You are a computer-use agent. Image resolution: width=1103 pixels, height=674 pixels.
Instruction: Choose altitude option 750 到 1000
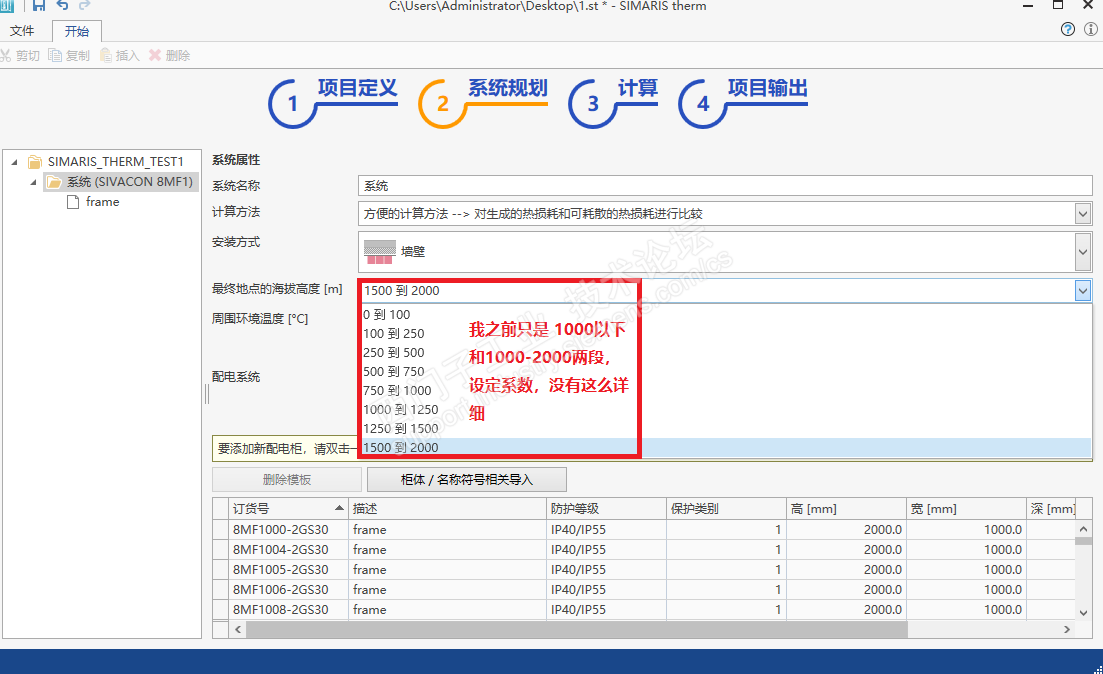click(x=397, y=390)
